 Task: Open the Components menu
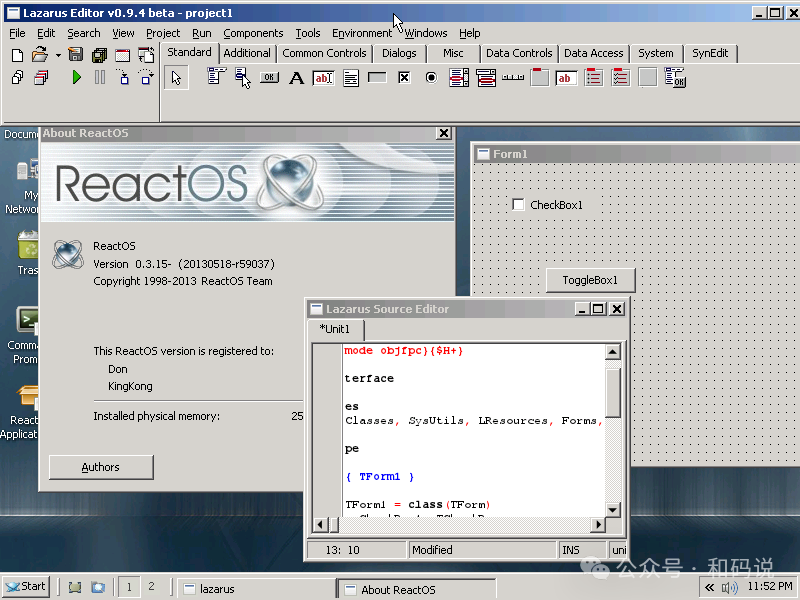[x=253, y=33]
